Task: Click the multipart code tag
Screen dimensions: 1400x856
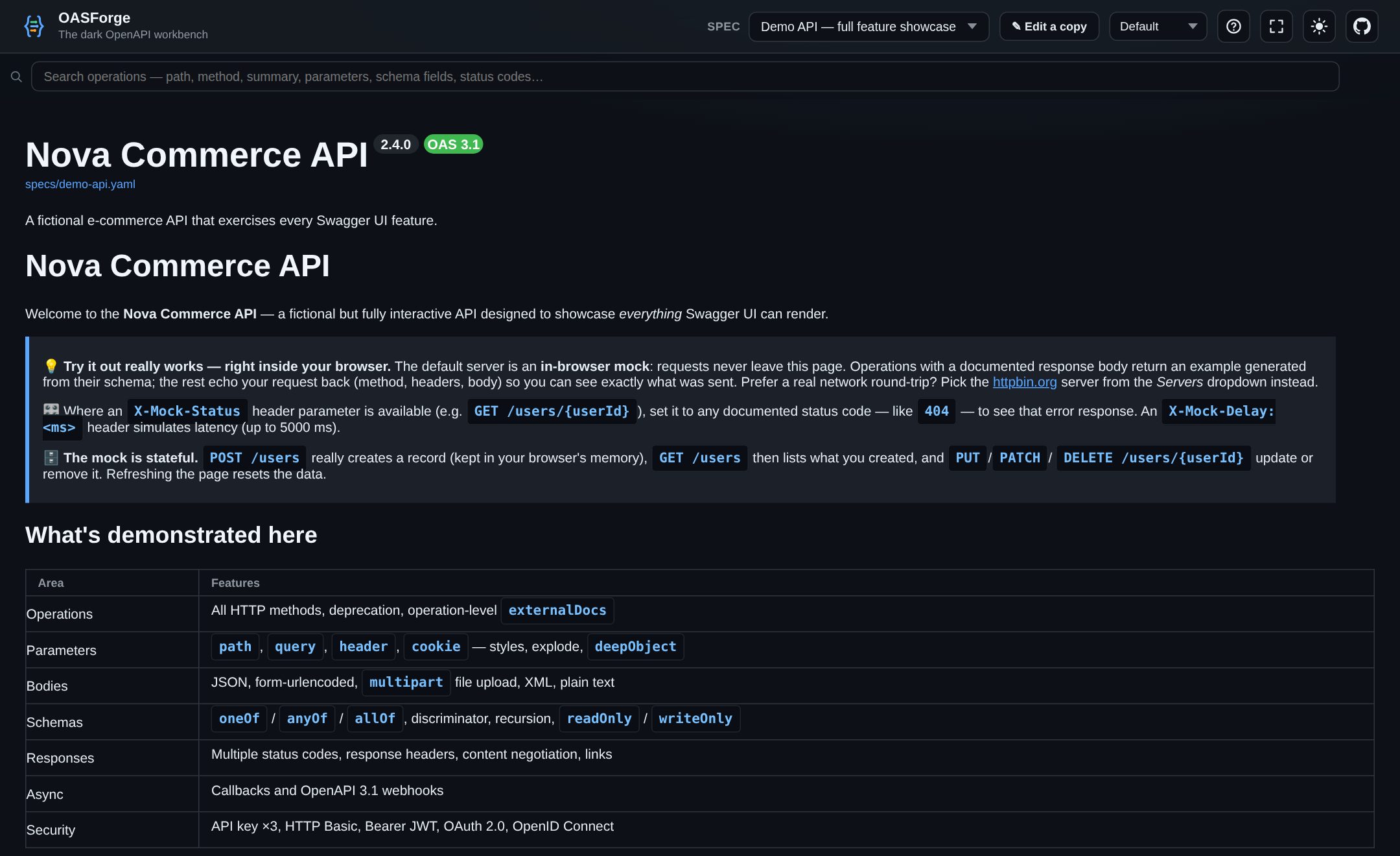Action: tap(406, 682)
